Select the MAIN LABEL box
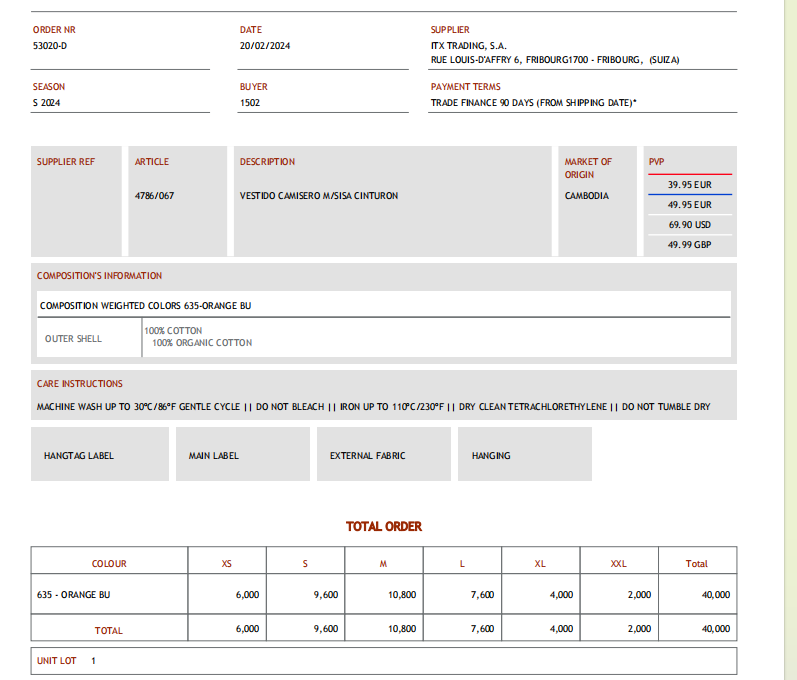The width and height of the screenshot is (797, 680). pyautogui.click(x=242, y=455)
